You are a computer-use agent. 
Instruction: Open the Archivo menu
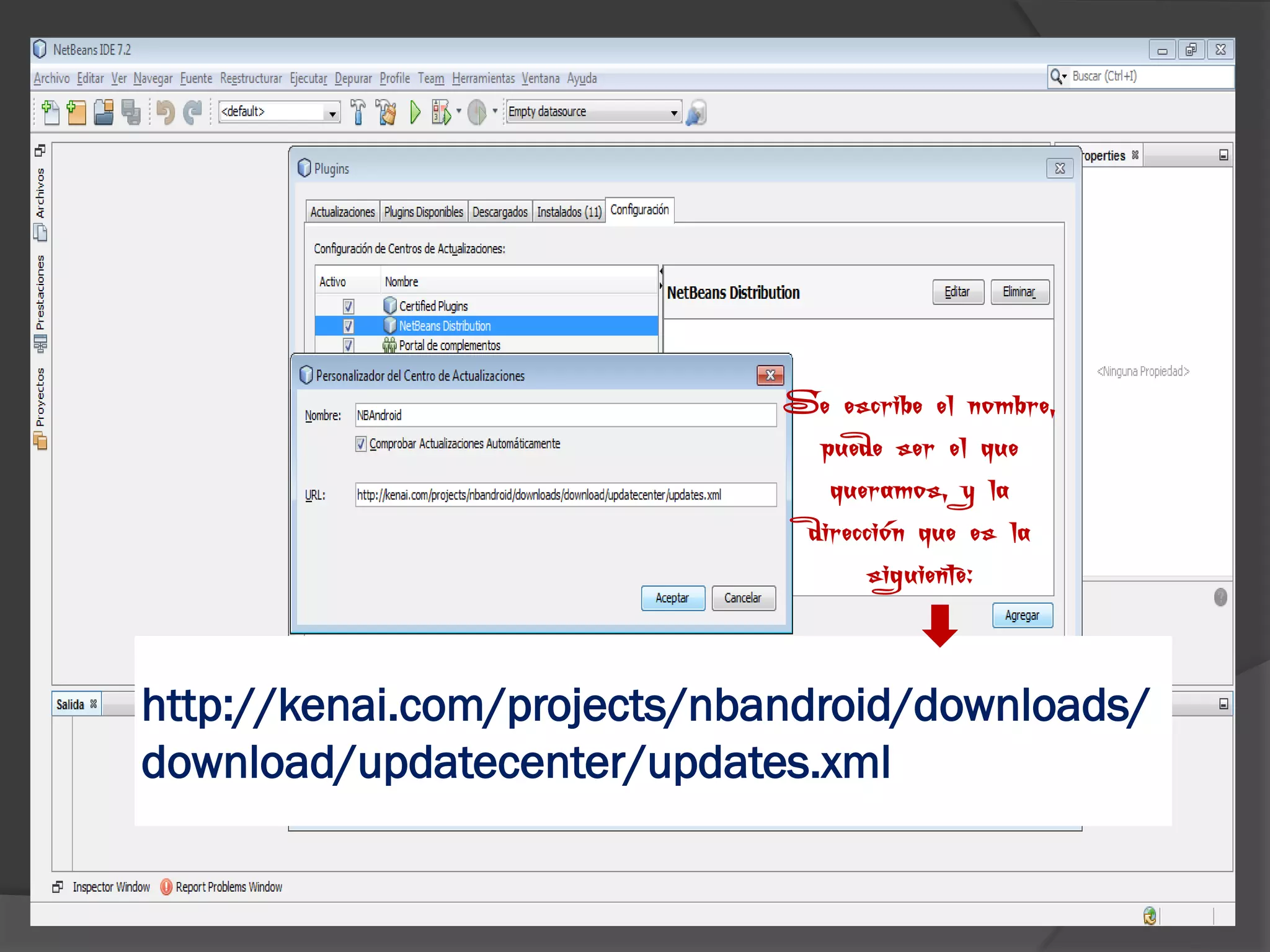[51, 78]
